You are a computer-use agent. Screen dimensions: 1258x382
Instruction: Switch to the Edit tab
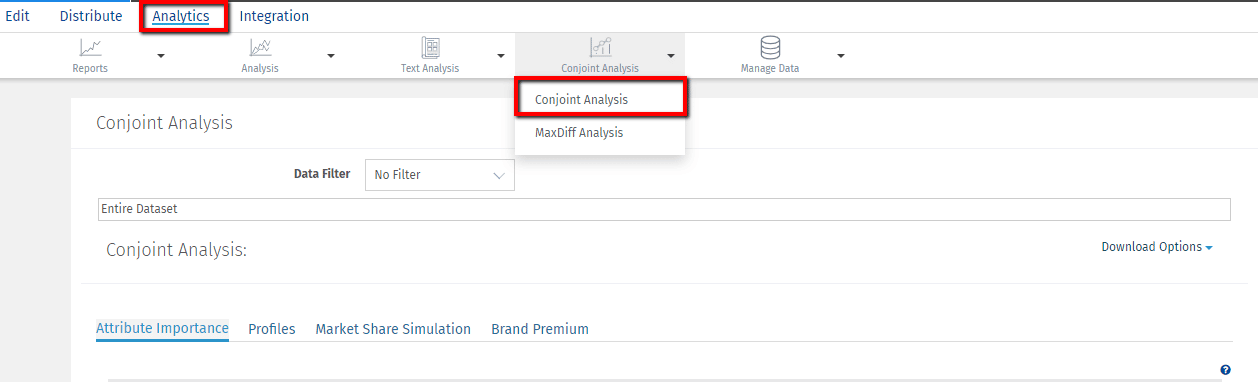click(17, 16)
